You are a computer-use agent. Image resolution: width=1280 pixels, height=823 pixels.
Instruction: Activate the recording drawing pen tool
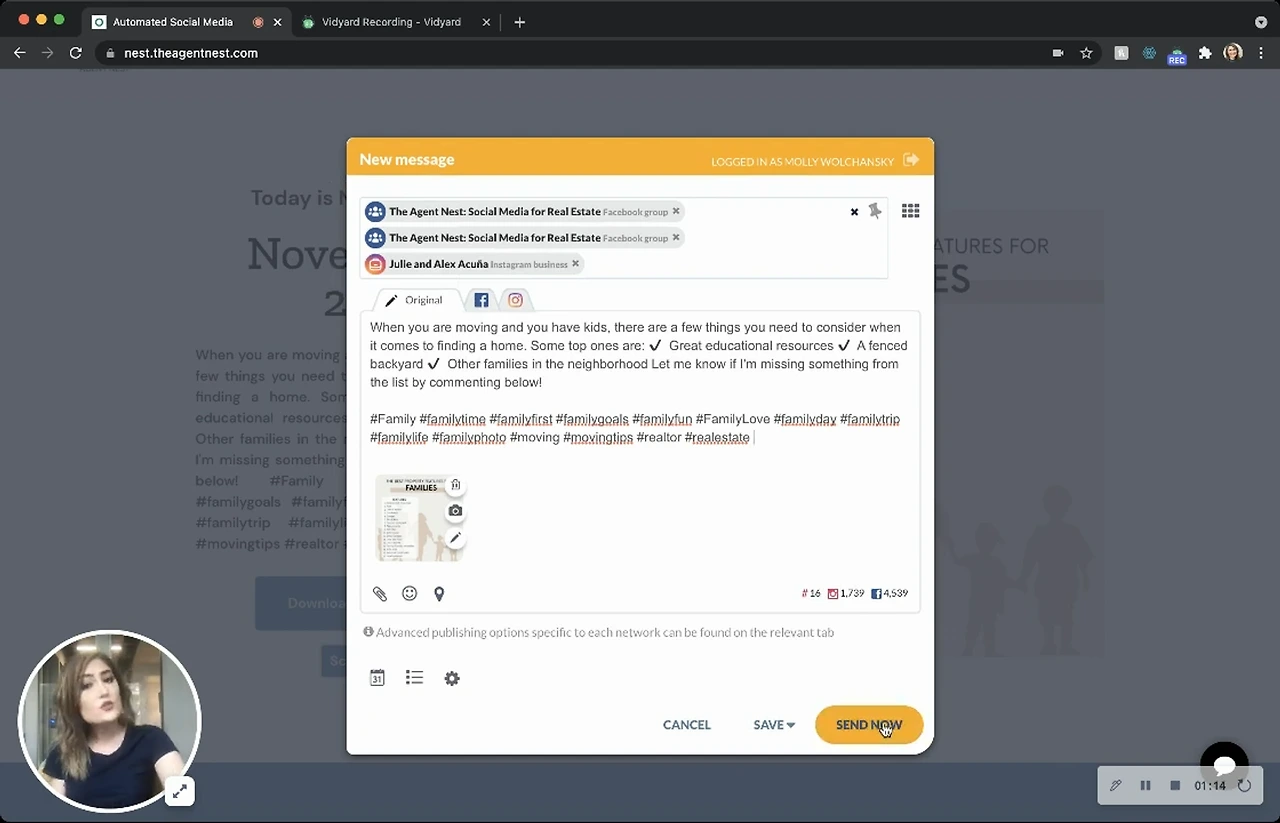tap(1116, 786)
